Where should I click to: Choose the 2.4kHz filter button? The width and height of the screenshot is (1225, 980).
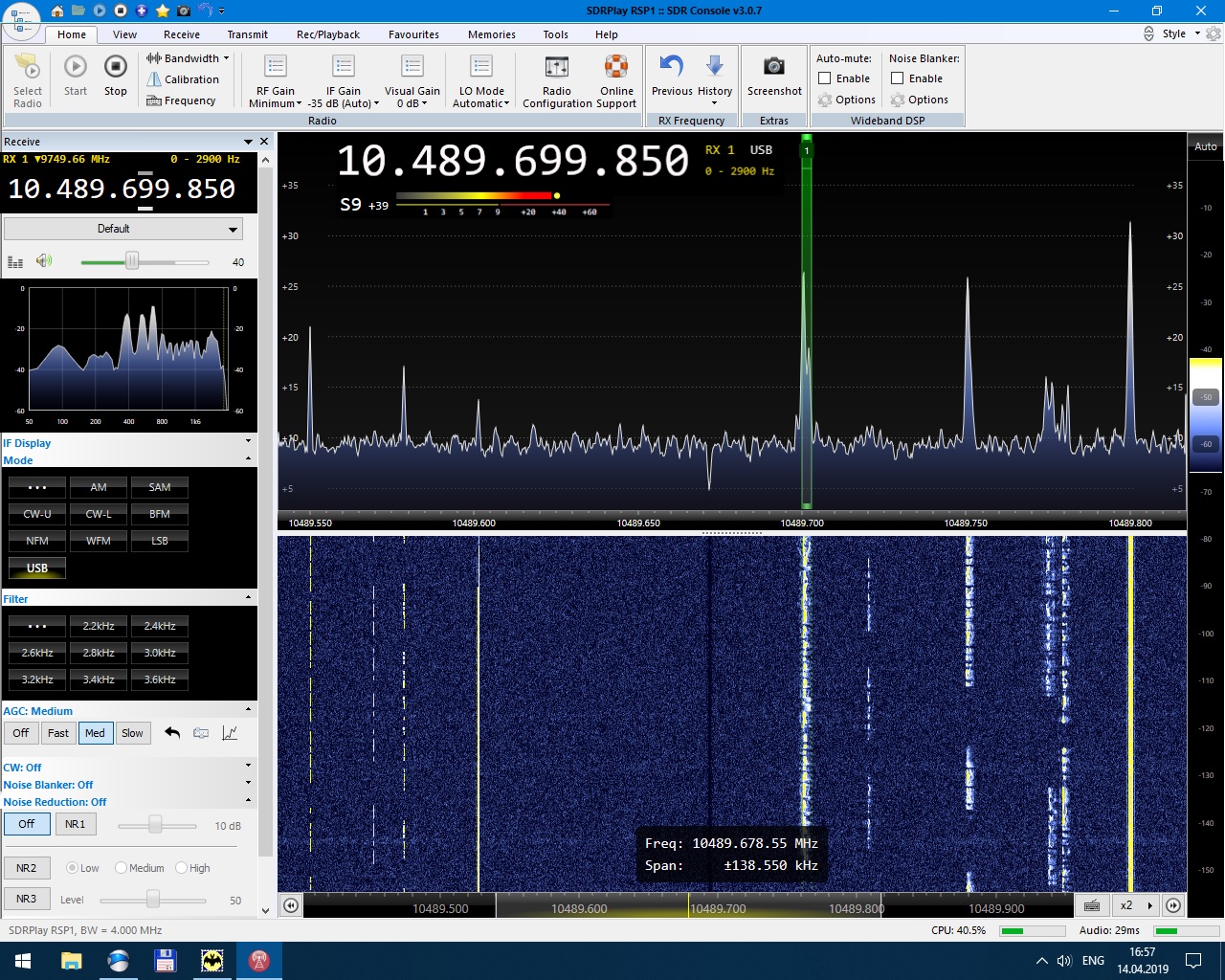(160, 626)
